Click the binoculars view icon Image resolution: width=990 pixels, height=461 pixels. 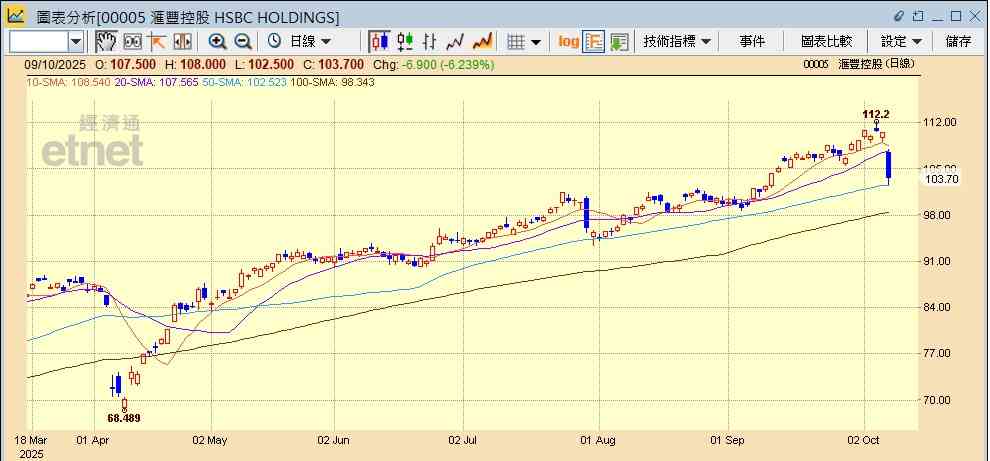(x=131, y=41)
